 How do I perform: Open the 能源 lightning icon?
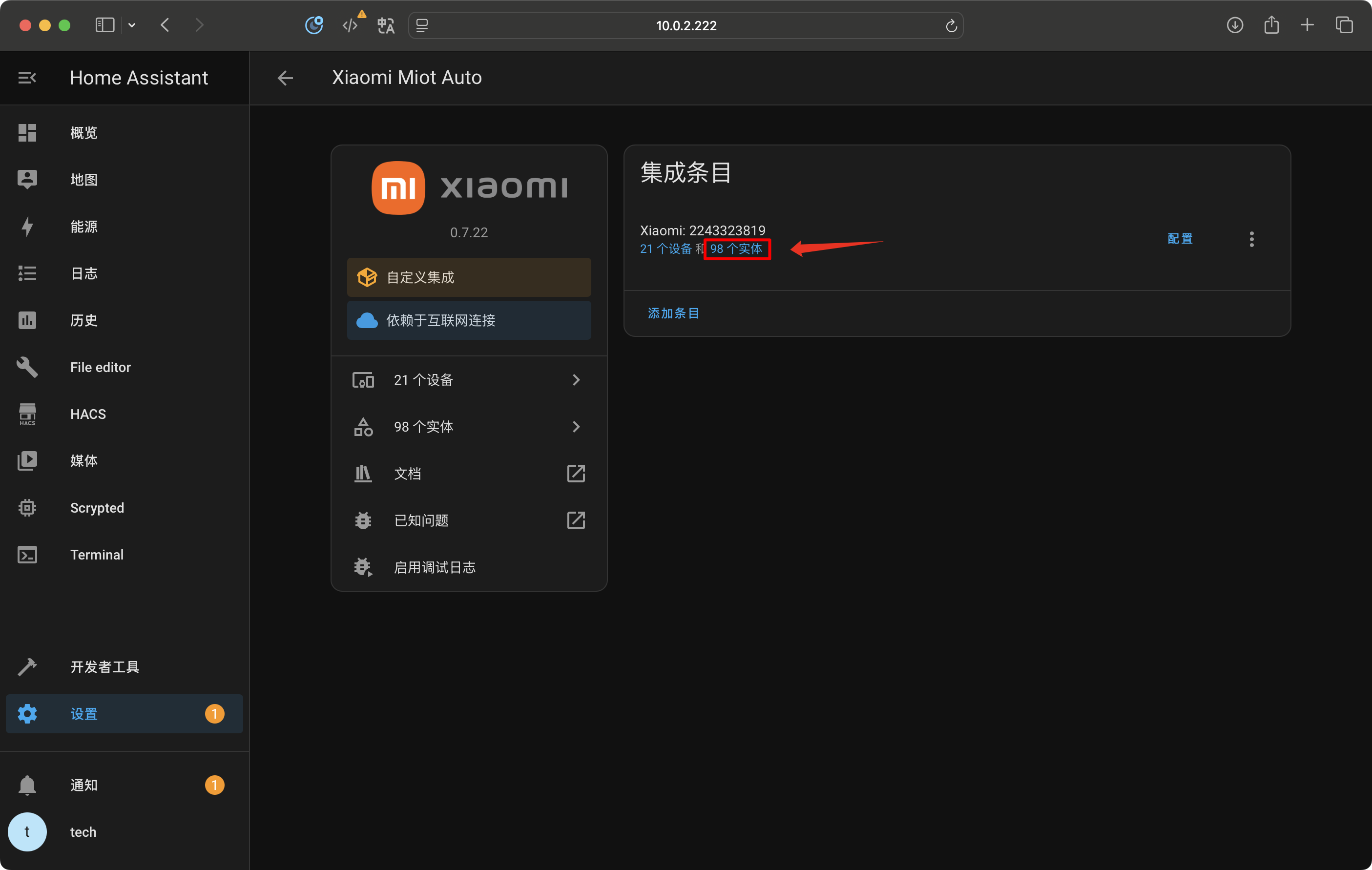27,226
